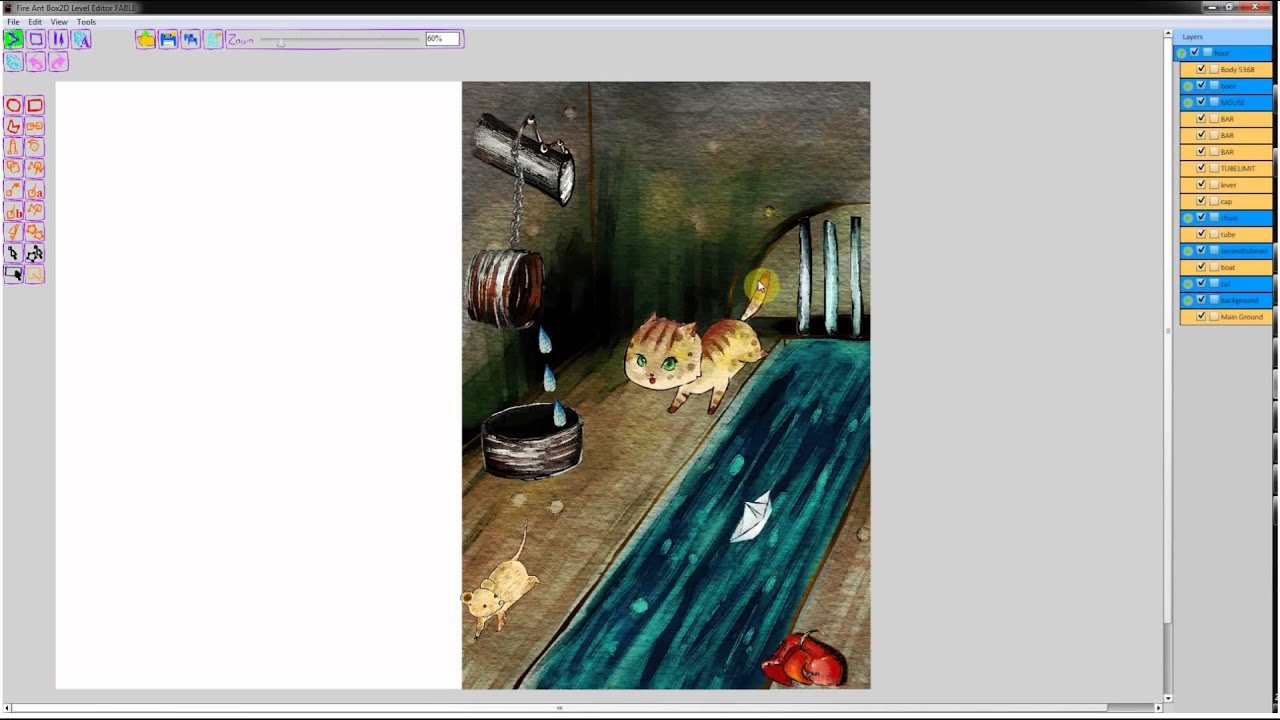Image resolution: width=1280 pixels, height=720 pixels.
Task: Click the pale blue icon left of Undo
Action: point(13,62)
